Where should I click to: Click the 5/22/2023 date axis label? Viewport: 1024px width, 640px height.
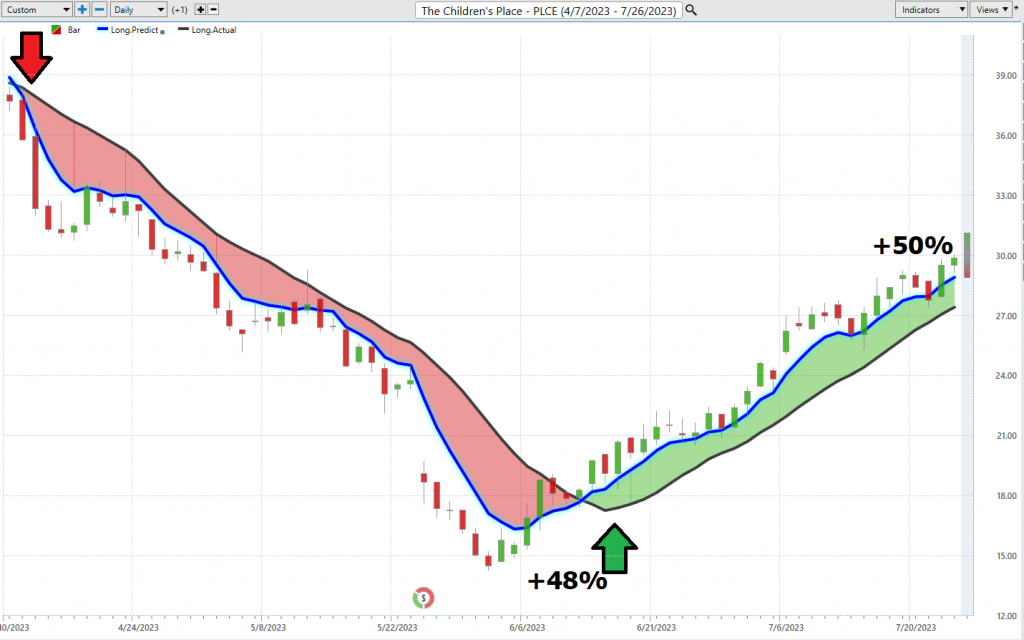pyautogui.click(x=397, y=628)
